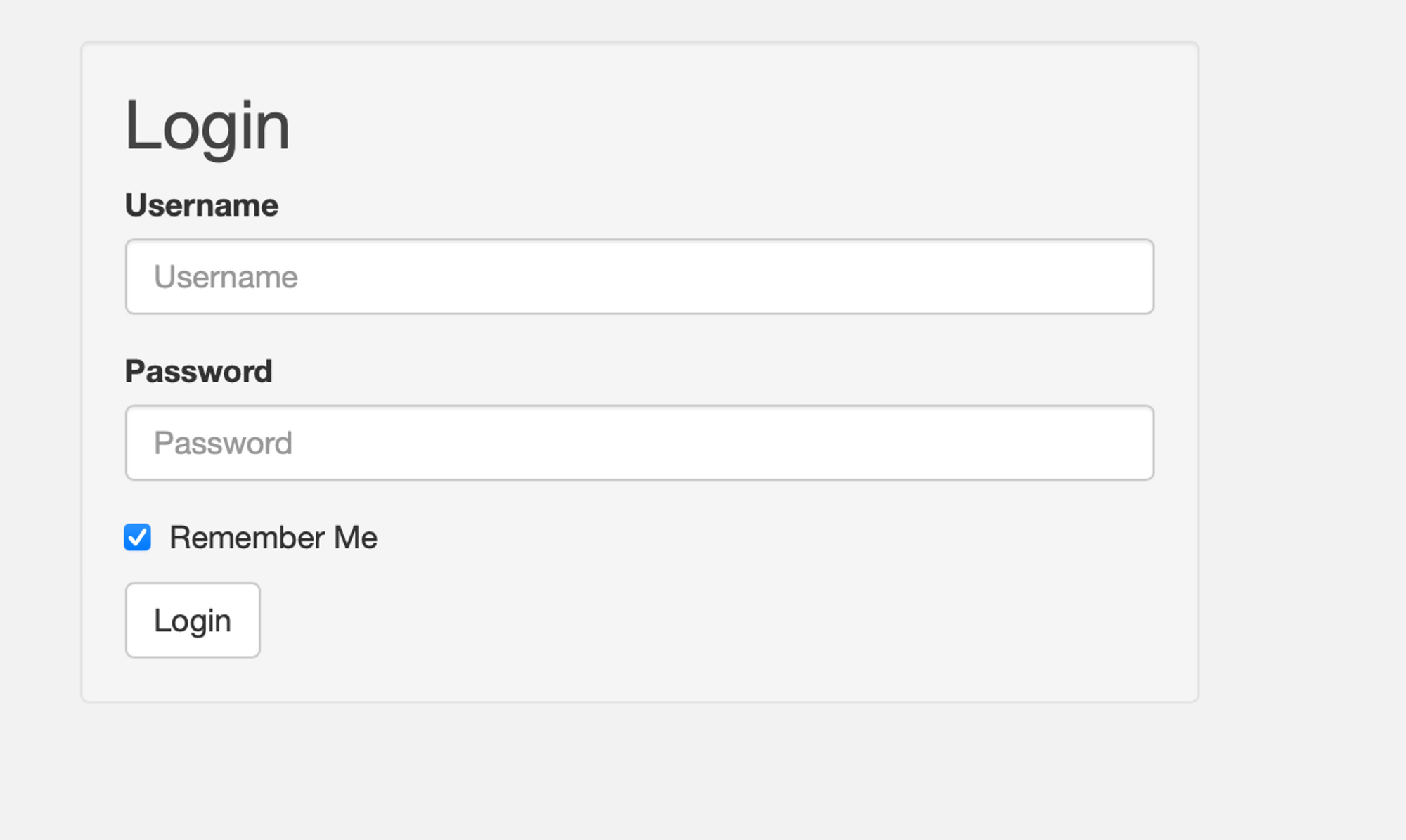Image resolution: width=1406 pixels, height=840 pixels.
Task: Uncheck the Remember Me checkbox
Action: [x=137, y=538]
